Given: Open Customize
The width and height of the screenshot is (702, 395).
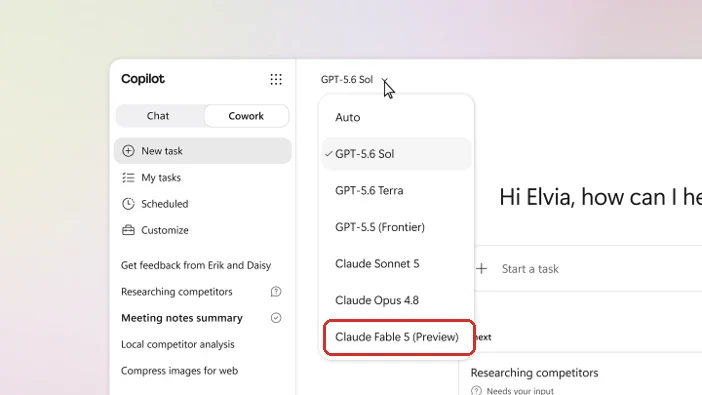Looking at the screenshot, I should pyautogui.click(x=203, y=230).
